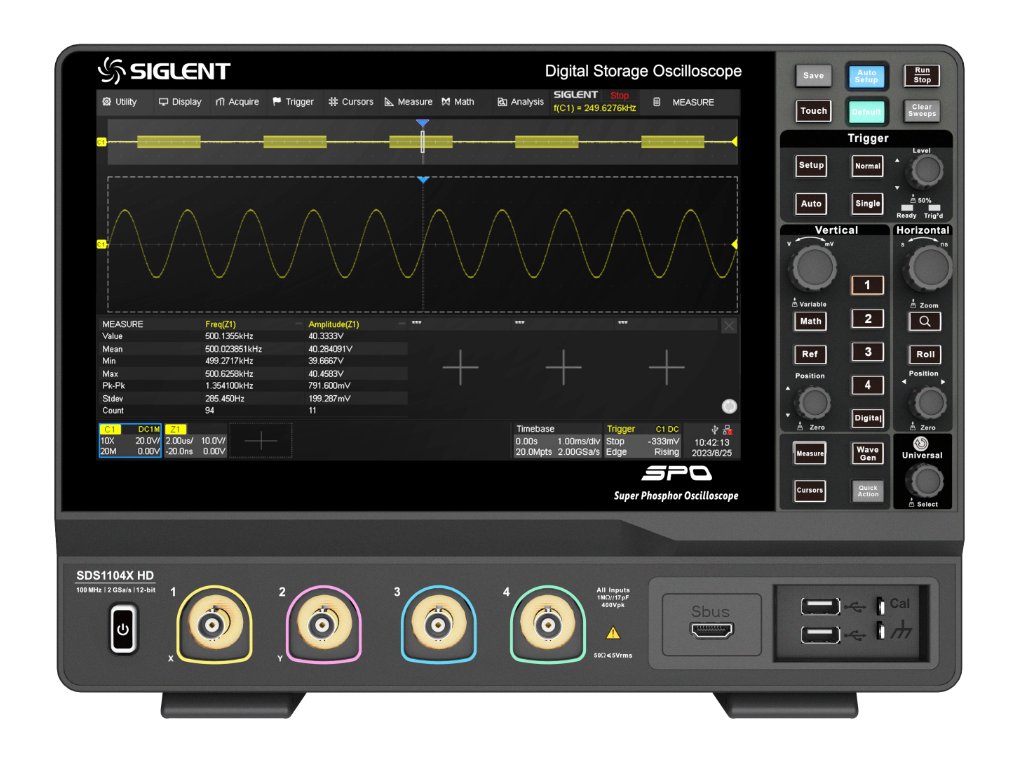Click the trigger Level knob
The image size is (1024, 768).
(924, 170)
